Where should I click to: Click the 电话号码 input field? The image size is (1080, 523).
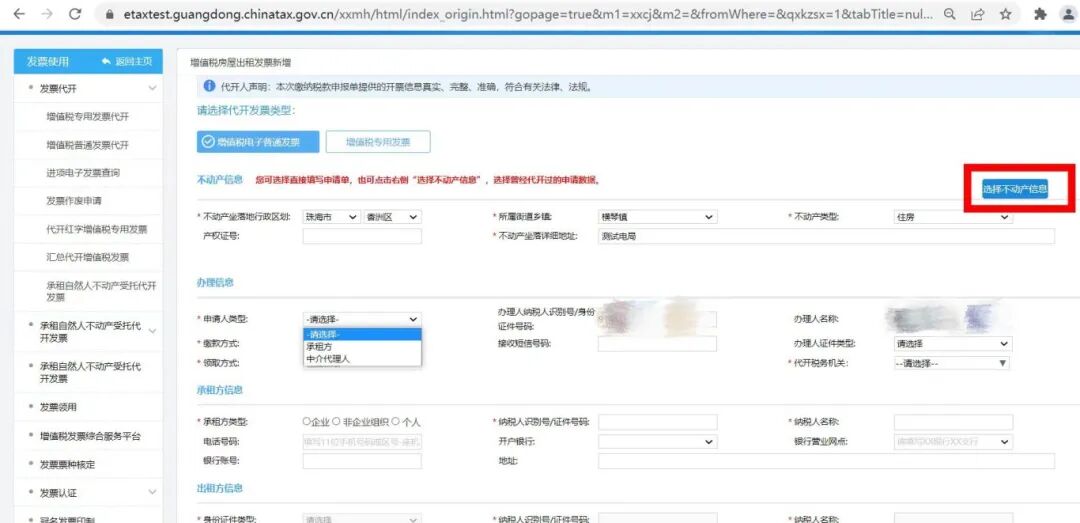pyautogui.click(x=362, y=442)
